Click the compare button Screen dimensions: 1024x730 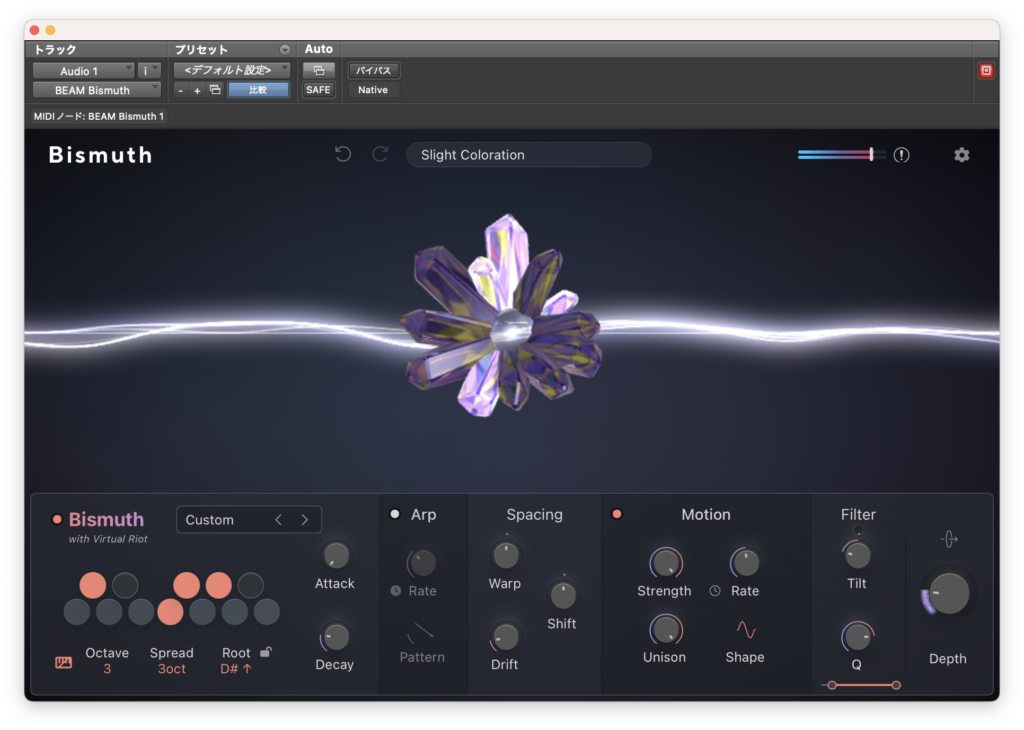259,90
